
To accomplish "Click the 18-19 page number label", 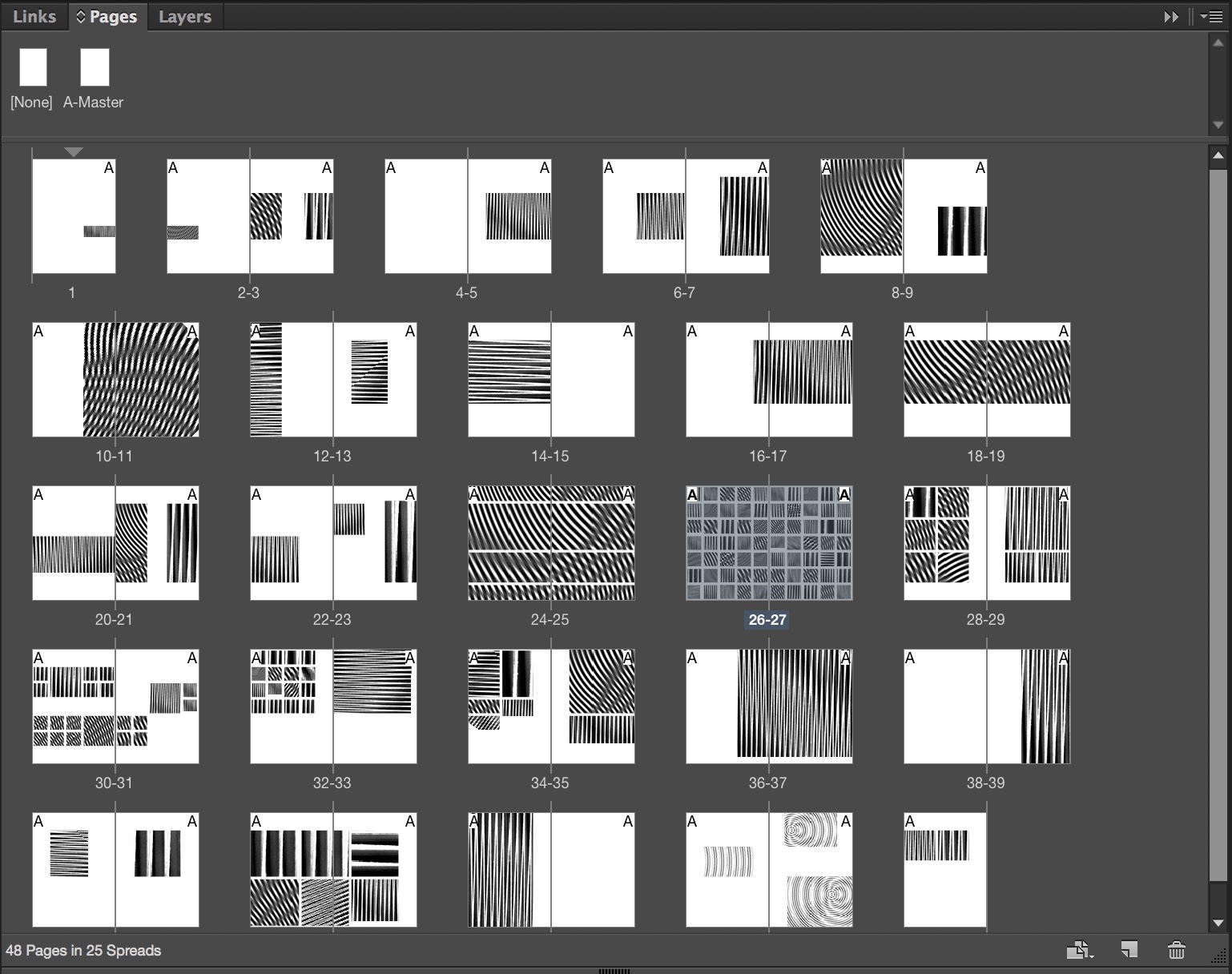I will [985, 456].
